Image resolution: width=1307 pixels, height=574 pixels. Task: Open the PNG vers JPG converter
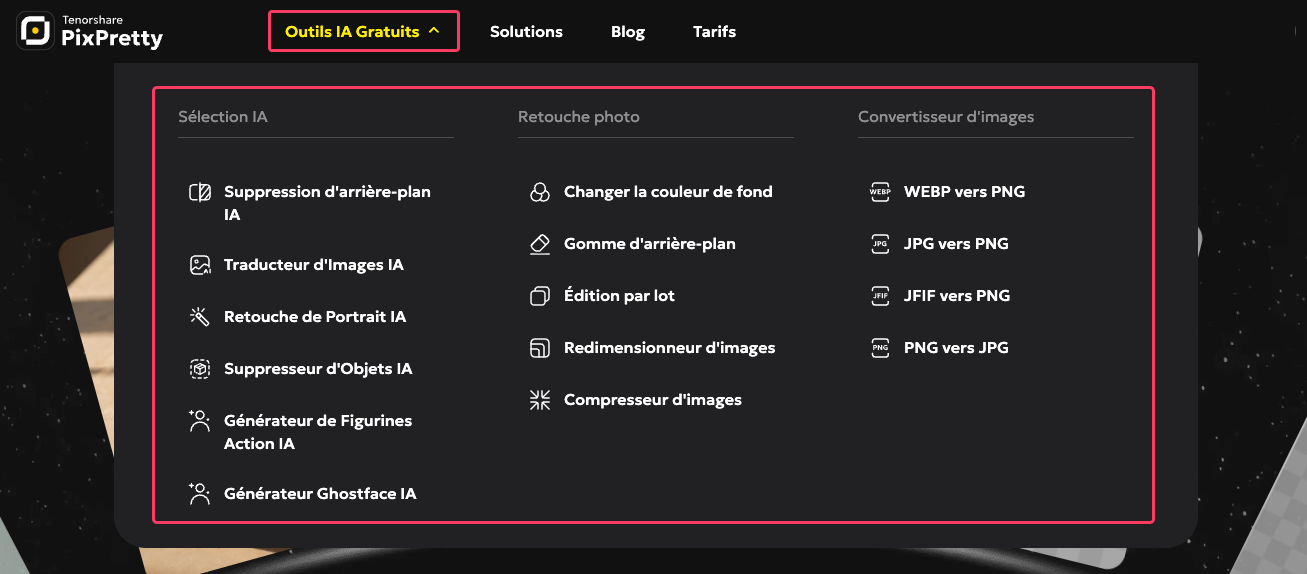pos(956,348)
